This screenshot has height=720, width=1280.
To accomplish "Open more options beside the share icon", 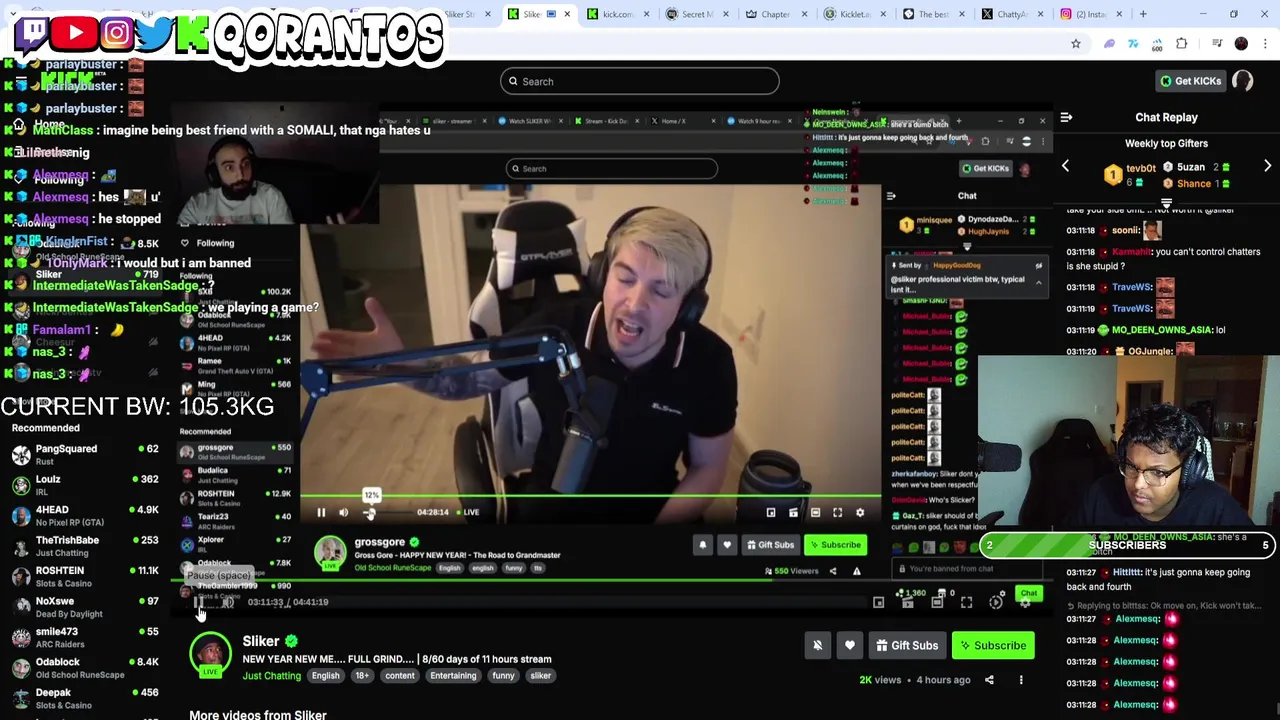I will point(1021,680).
